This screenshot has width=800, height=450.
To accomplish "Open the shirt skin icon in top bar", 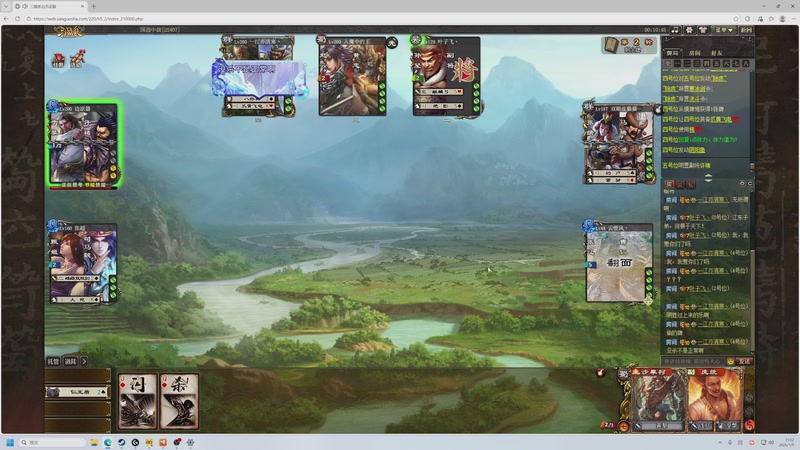I will (703, 30).
